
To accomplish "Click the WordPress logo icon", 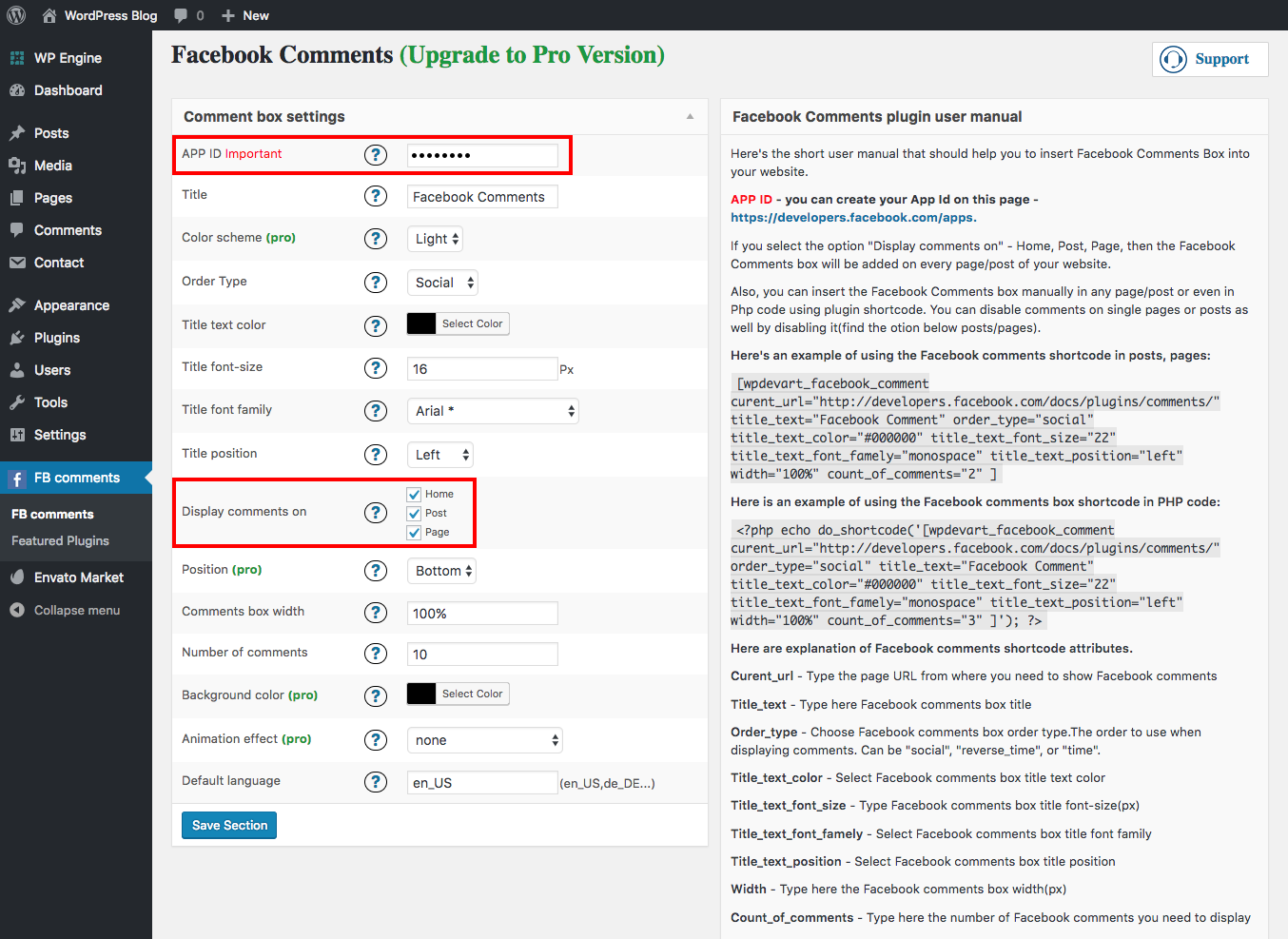I will point(16,15).
